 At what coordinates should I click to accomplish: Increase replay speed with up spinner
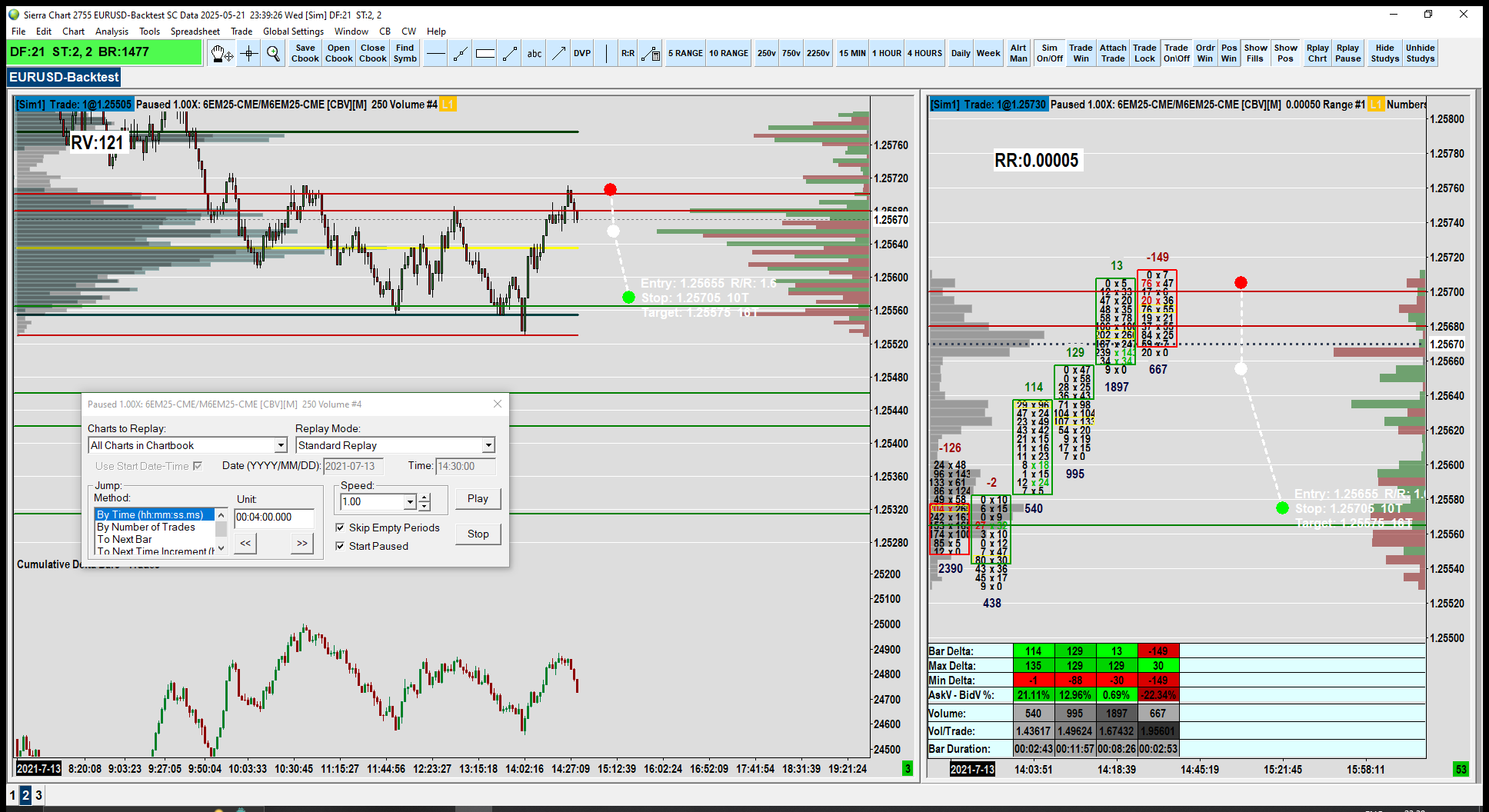[425, 498]
